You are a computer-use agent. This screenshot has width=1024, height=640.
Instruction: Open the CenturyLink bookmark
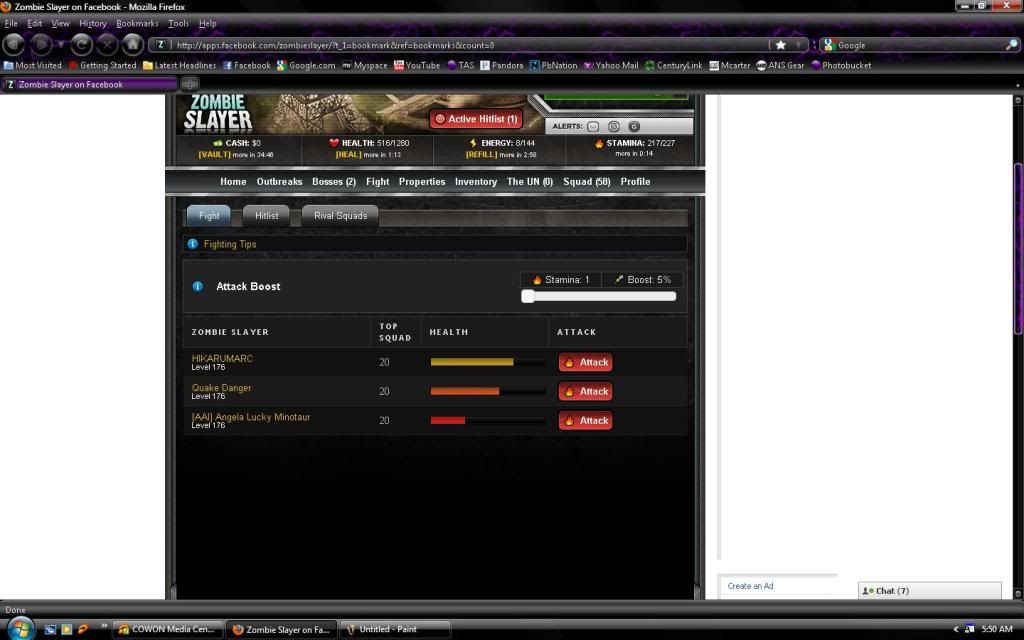pyautogui.click(x=673, y=65)
